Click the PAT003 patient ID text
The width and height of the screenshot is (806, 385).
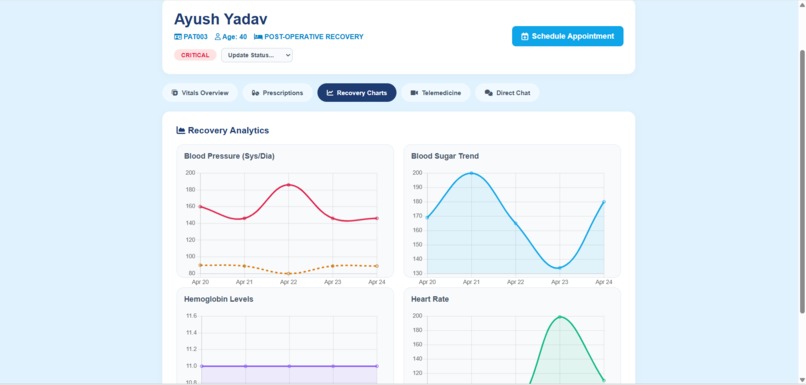195,37
